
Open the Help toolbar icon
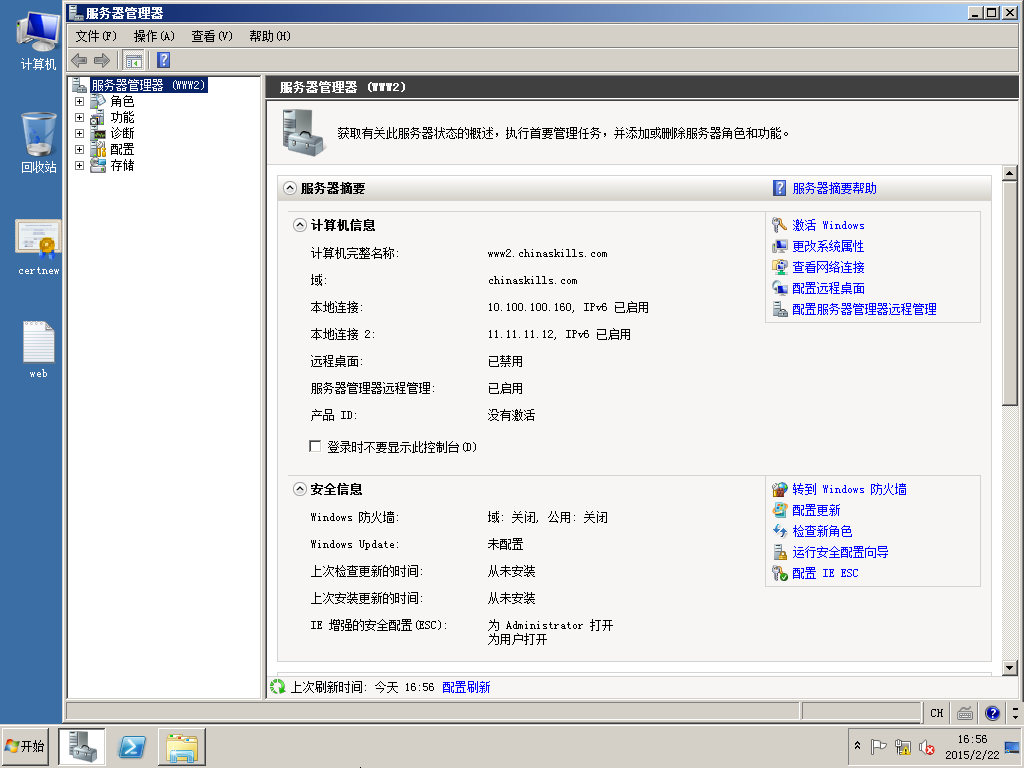163,60
